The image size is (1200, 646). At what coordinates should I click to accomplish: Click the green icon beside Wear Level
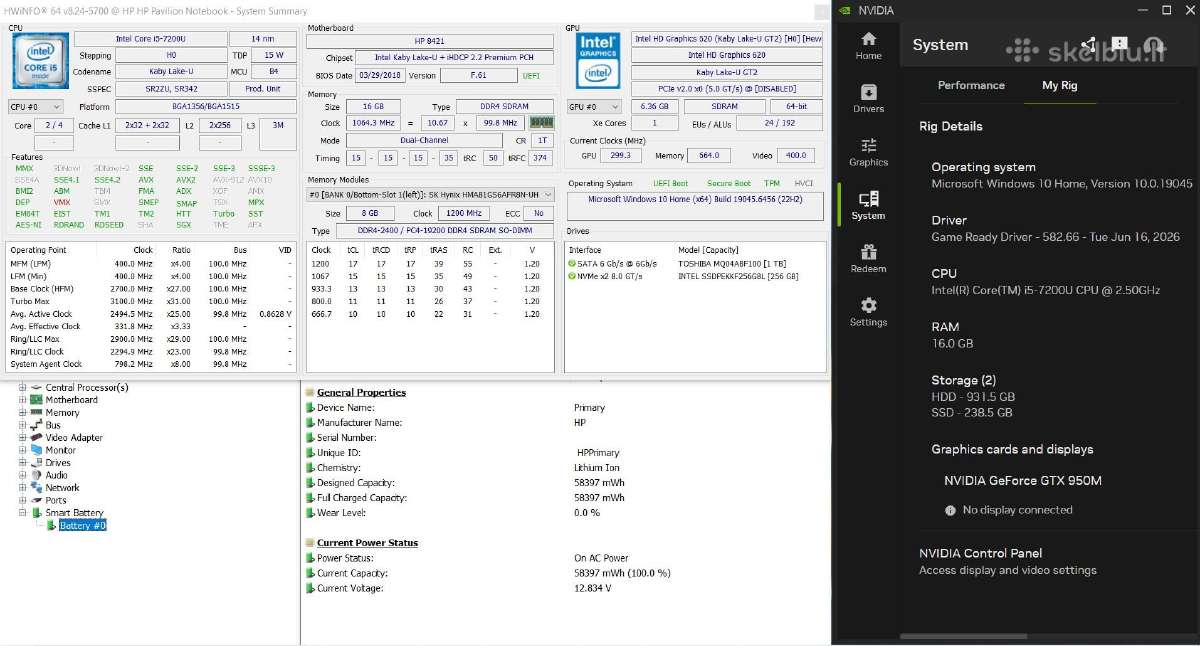click(310, 513)
